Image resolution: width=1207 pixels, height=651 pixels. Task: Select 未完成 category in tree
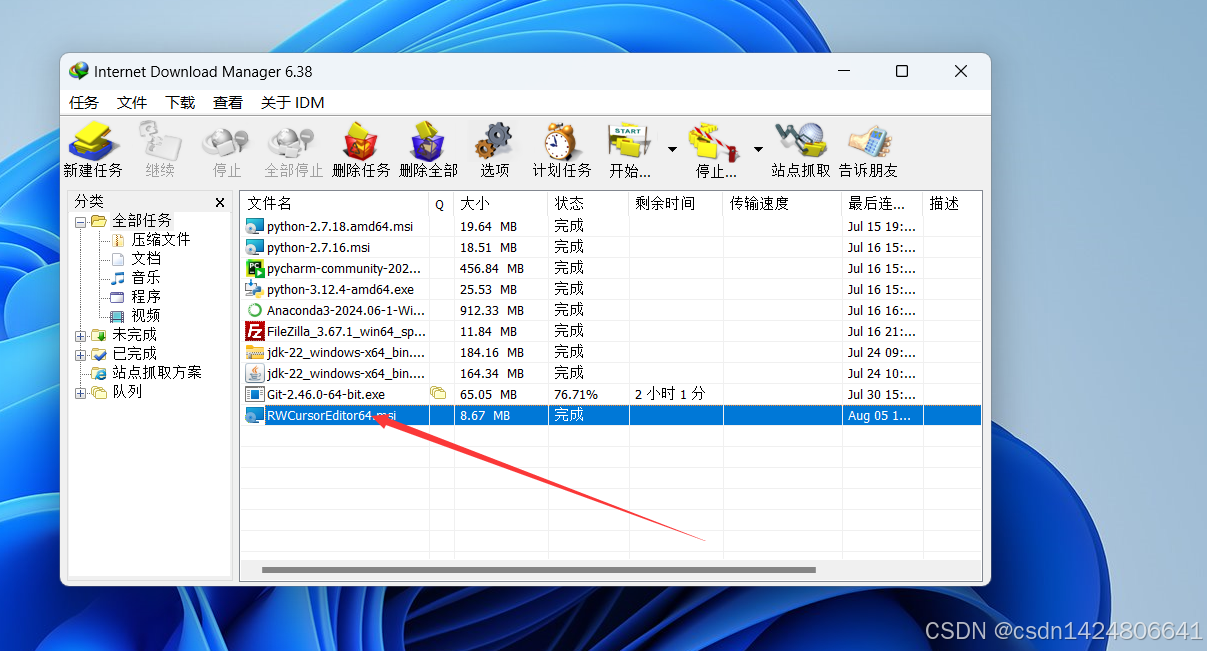134,335
